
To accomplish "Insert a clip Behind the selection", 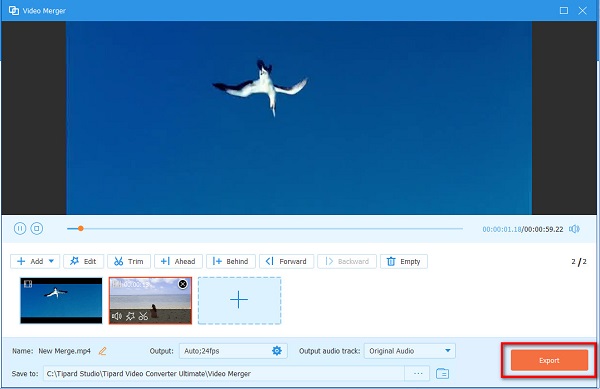I will click(231, 261).
